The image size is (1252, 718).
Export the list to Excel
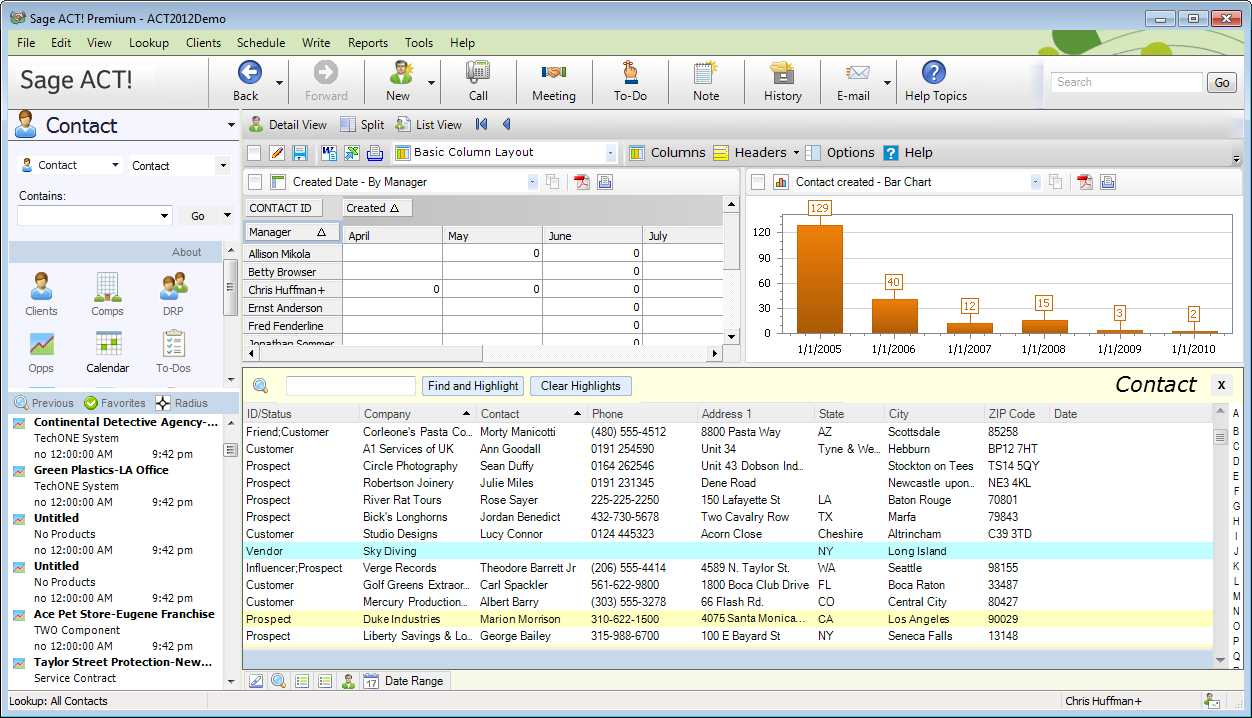[352, 153]
